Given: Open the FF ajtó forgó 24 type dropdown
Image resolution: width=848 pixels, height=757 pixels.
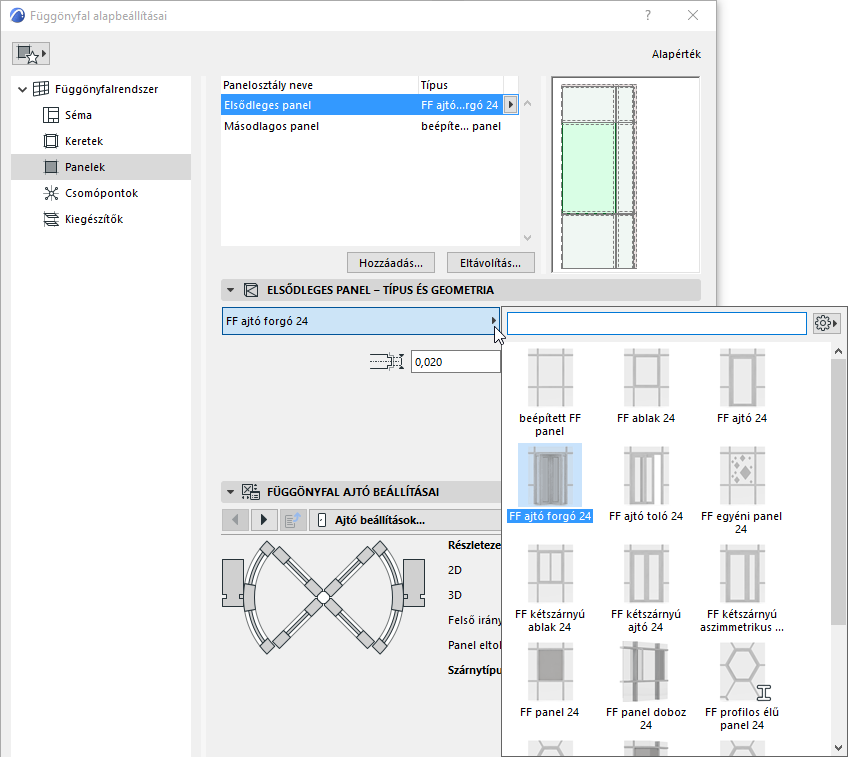Looking at the screenshot, I should click(x=361, y=321).
